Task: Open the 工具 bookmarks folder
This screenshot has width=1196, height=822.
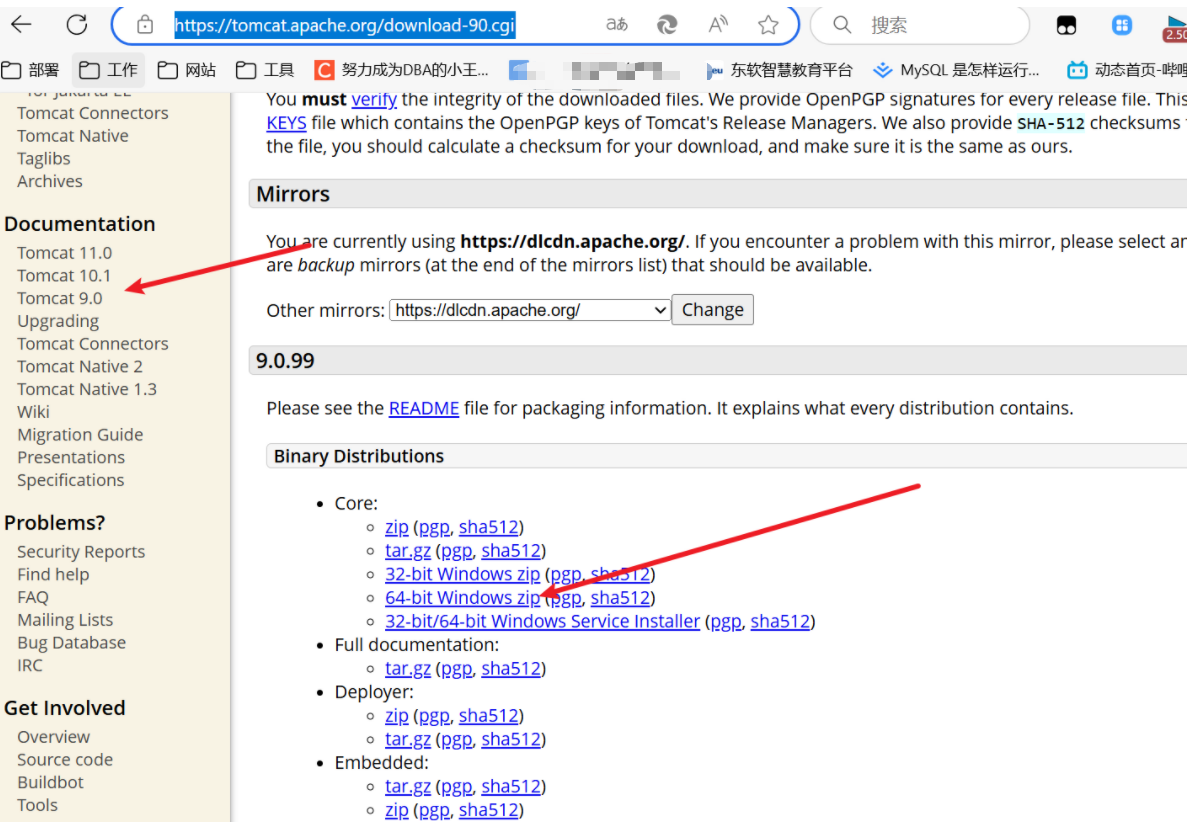Action: (265, 70)
